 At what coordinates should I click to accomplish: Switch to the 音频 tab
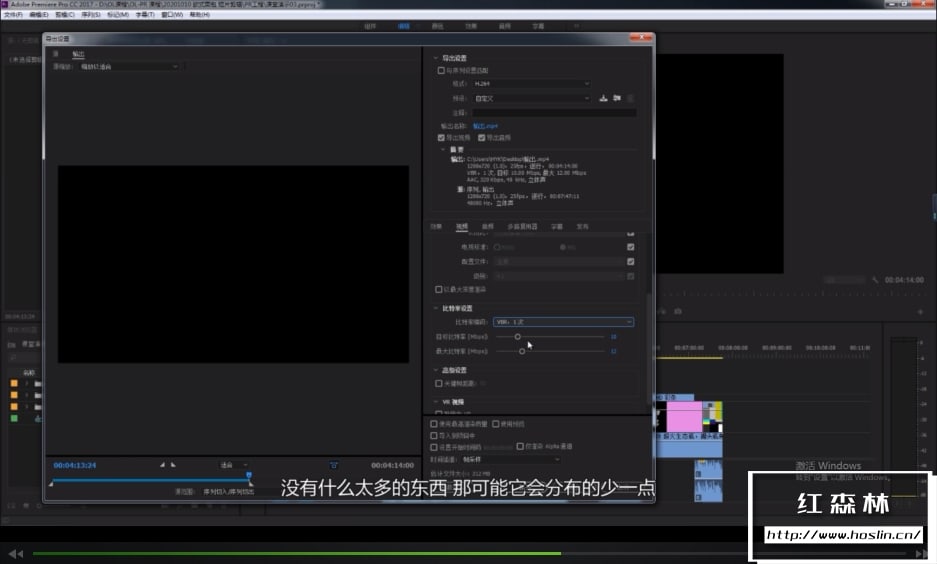point(488,226)
